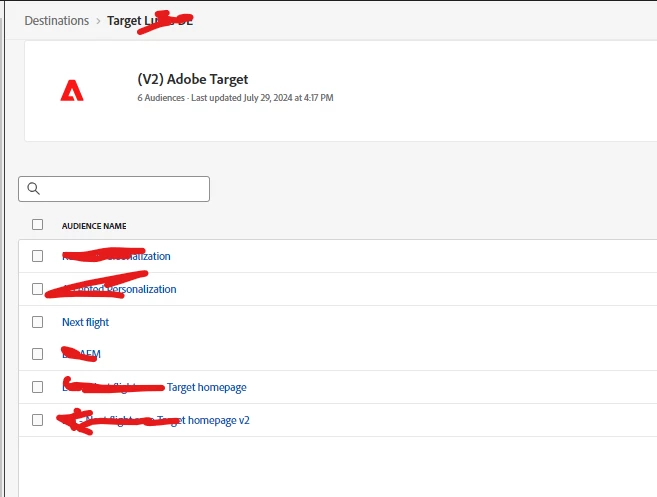Image resolution: width=657 pixels, height=497 pixels.
Task: Click the '6 Audiences - Last updated' text
Action: tap(235, 98)
